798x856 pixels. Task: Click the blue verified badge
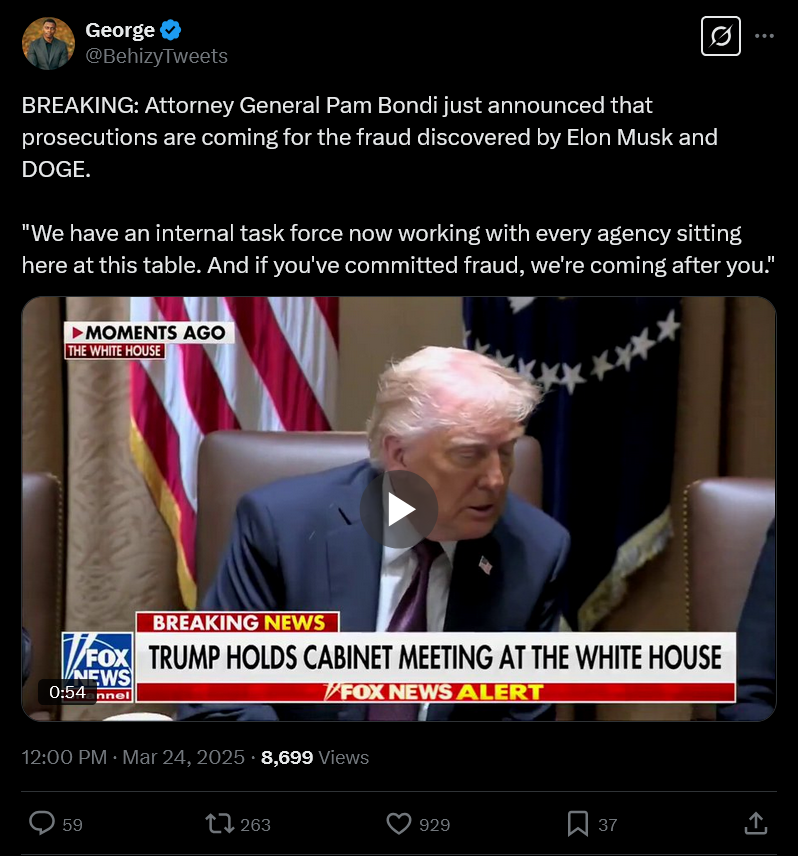click(x=171, y=29)
